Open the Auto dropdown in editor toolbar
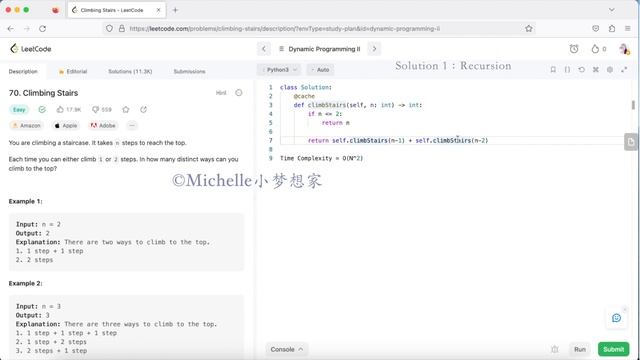Image resolution: width=640 pixels, height=360 pixels. tap(320, 70)
